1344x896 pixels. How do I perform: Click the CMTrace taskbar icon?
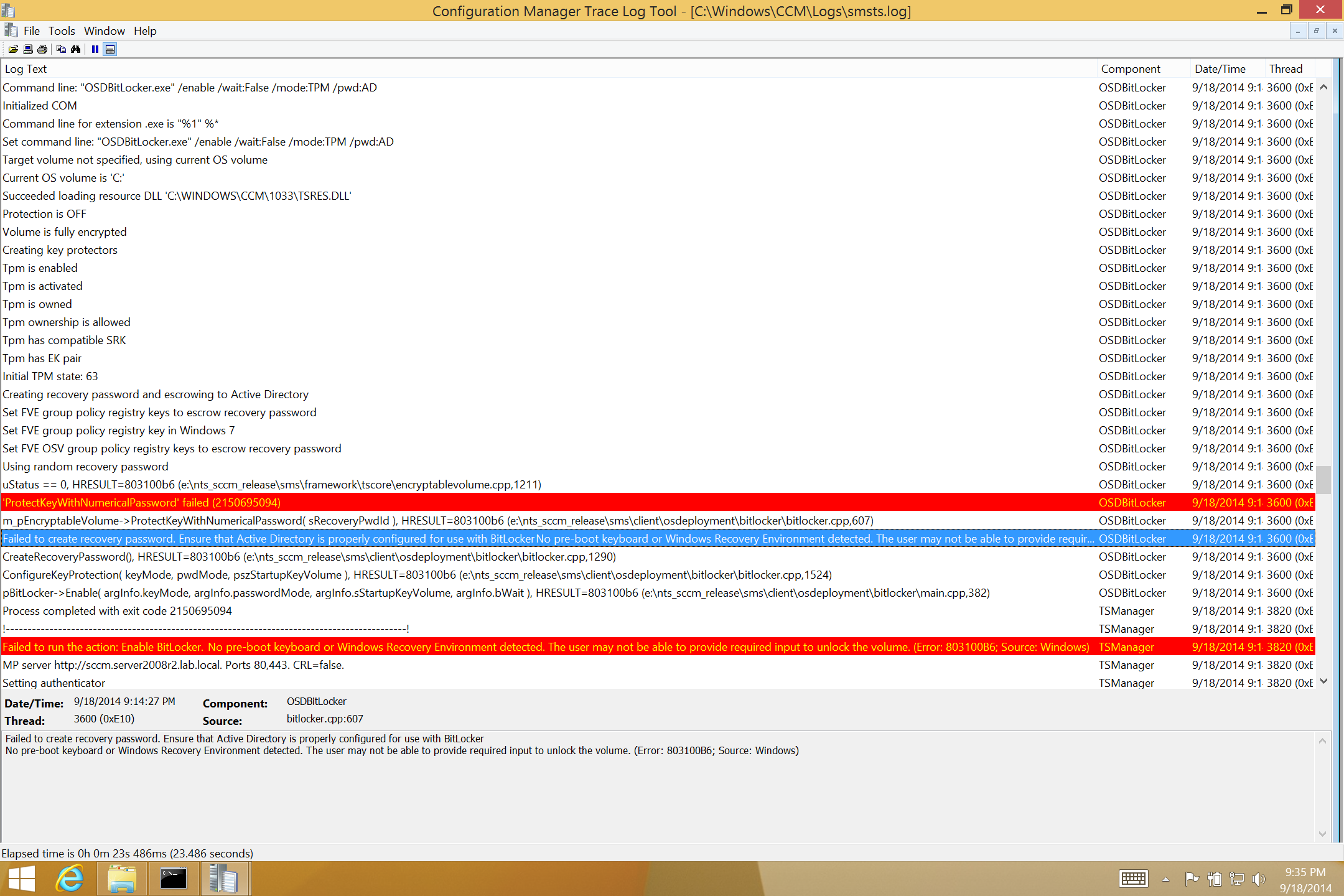point(224,879)
